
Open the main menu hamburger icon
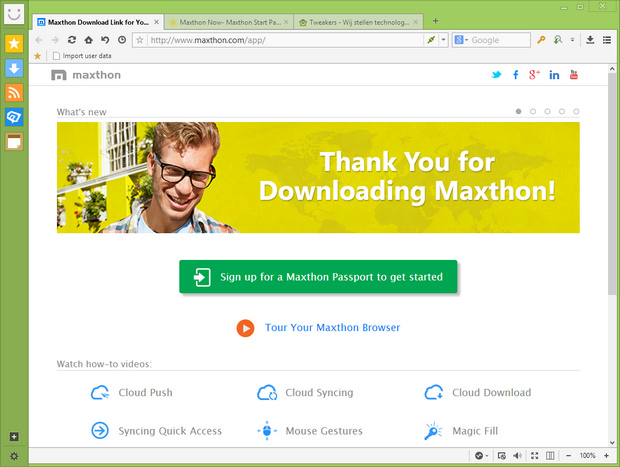[x=607, y=40]
